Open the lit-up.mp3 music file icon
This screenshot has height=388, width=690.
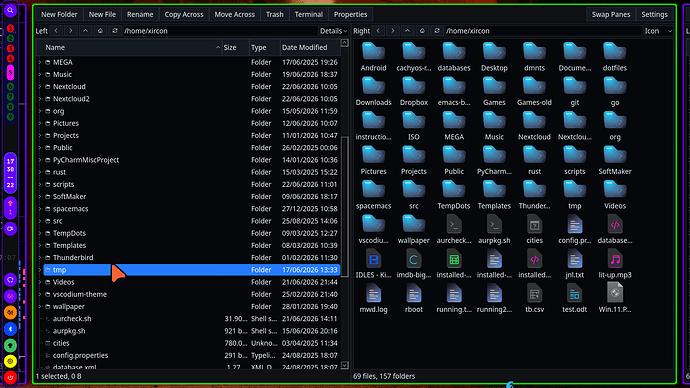click(x=615, y=264)
